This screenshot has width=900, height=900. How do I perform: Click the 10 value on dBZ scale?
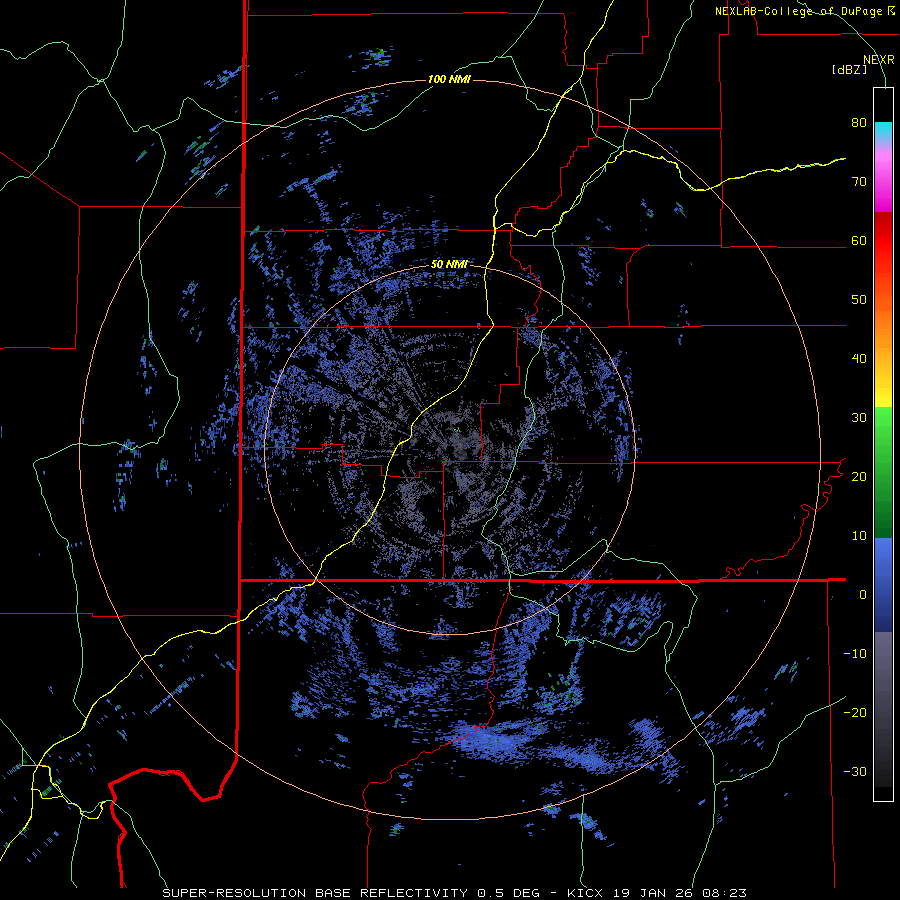(x=859, y=536)
